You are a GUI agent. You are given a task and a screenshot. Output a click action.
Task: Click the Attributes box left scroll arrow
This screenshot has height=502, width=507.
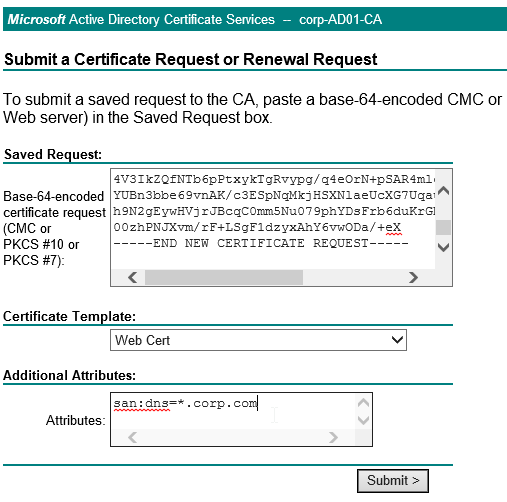[x=132, y=437]
